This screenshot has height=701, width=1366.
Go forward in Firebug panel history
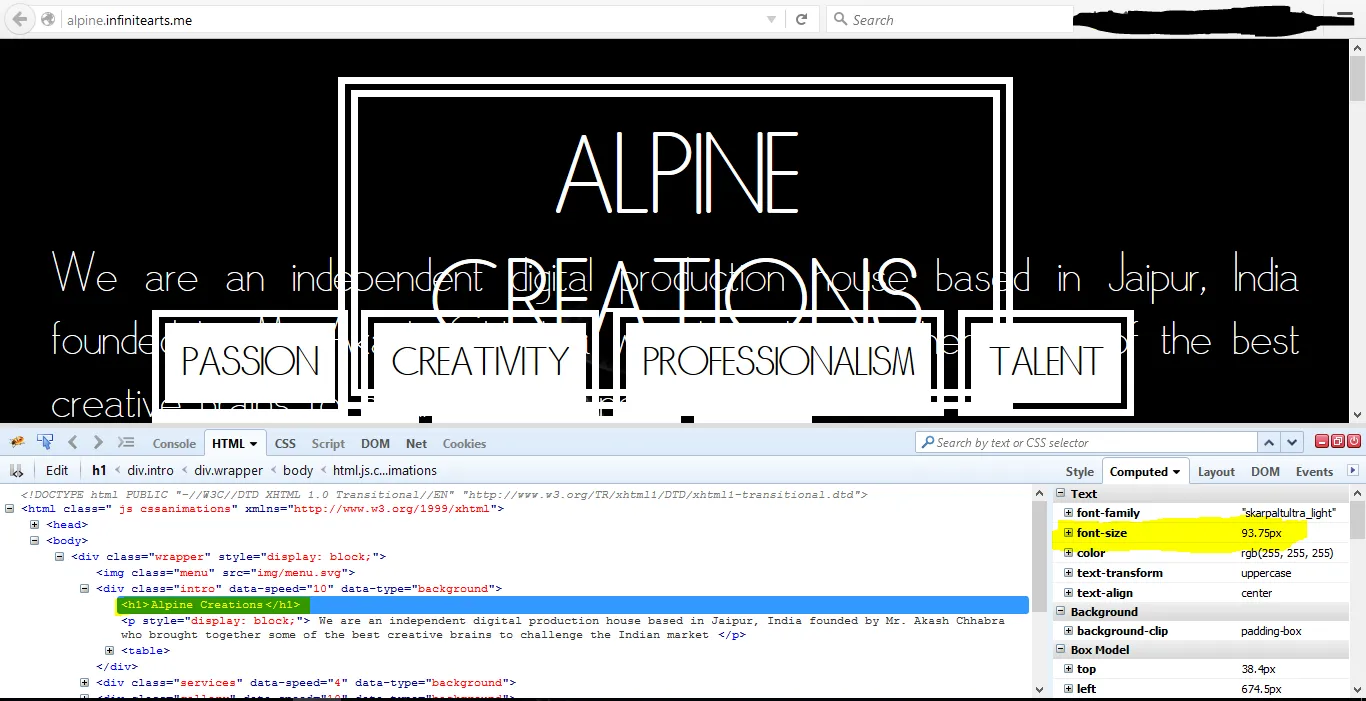click(98, 442)
